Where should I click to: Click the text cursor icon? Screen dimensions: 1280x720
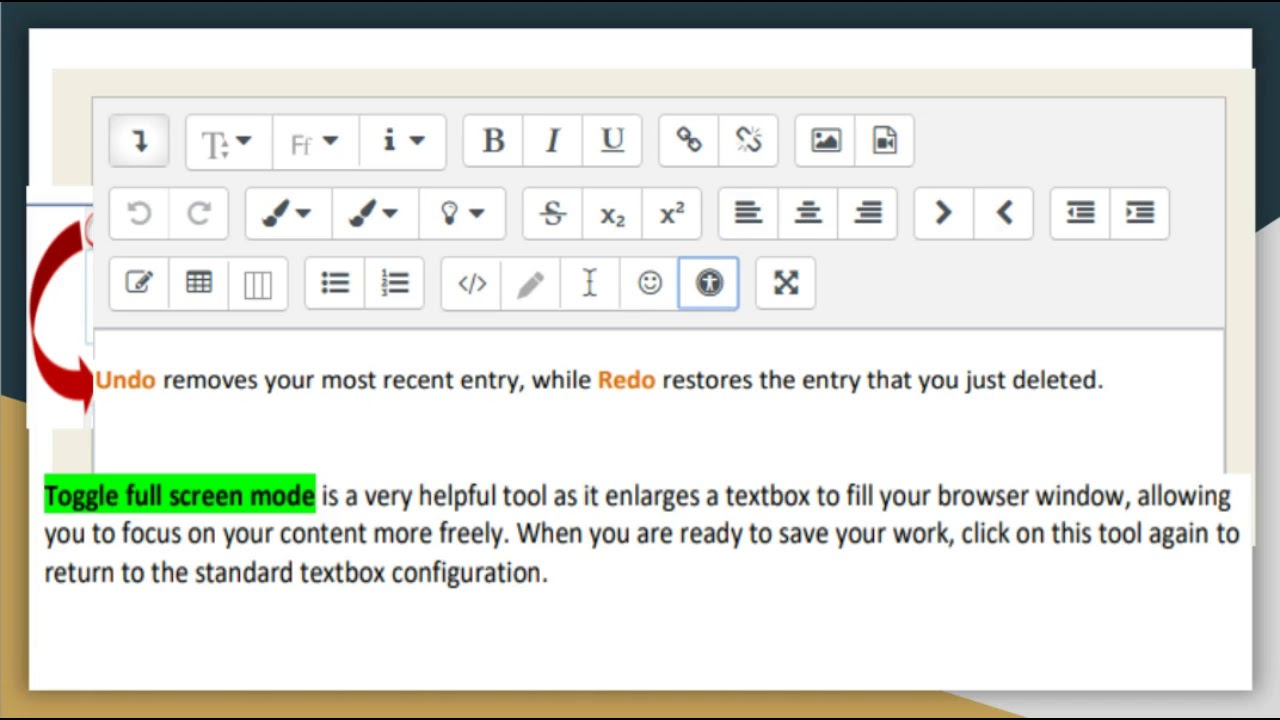pos(590,284)
